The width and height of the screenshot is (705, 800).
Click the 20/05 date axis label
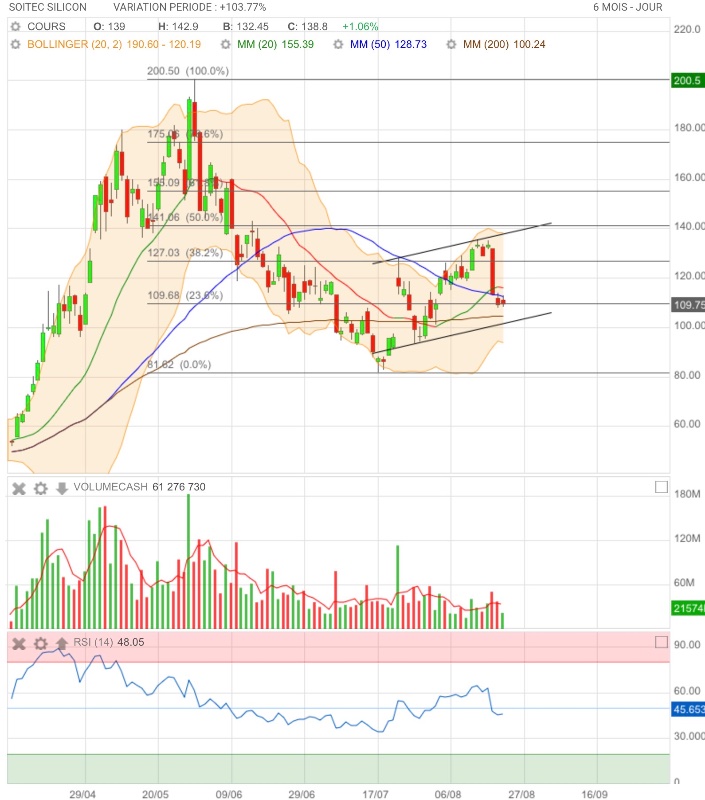pos(155,794)
